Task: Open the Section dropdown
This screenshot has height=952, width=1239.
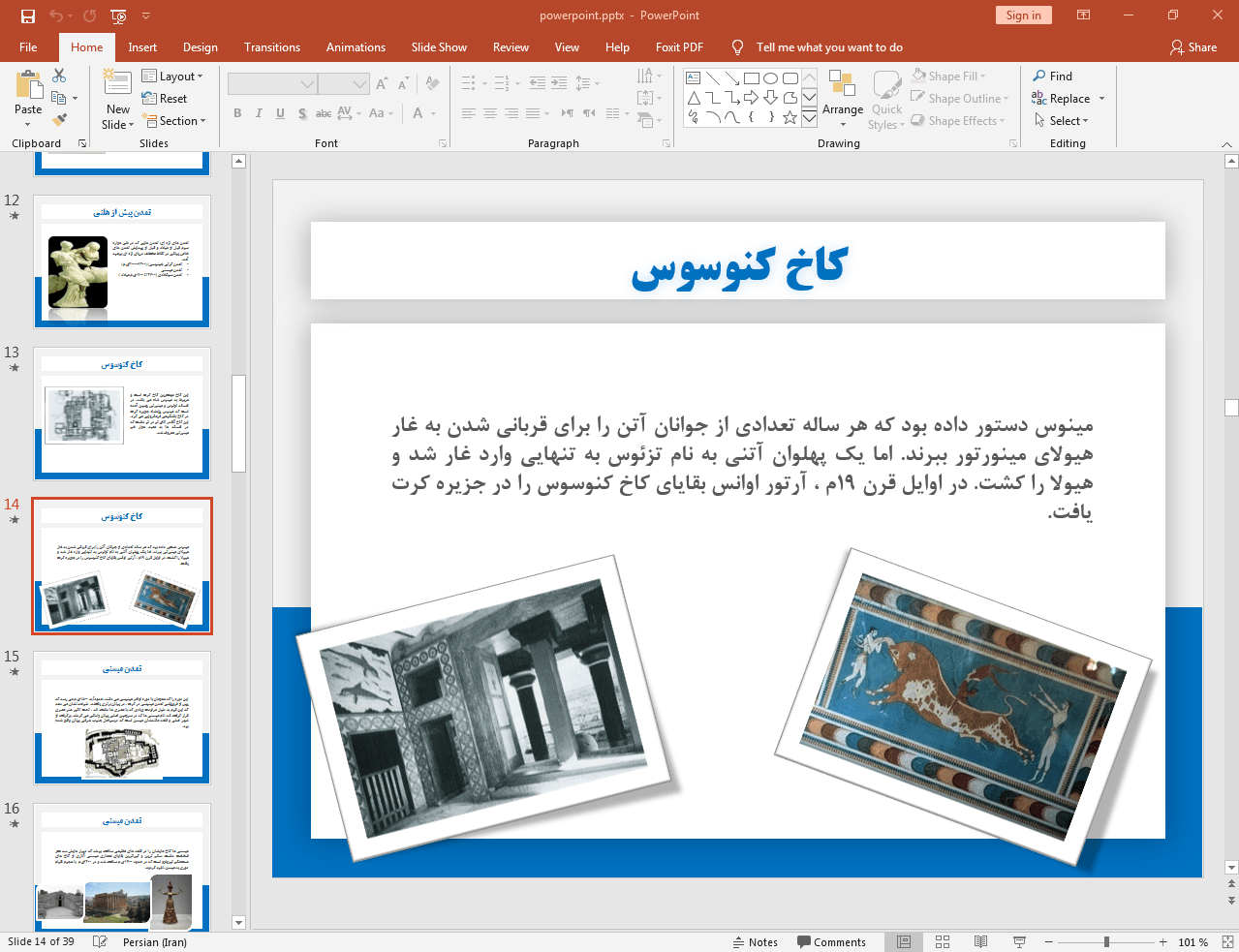Action: coord(174,120)
